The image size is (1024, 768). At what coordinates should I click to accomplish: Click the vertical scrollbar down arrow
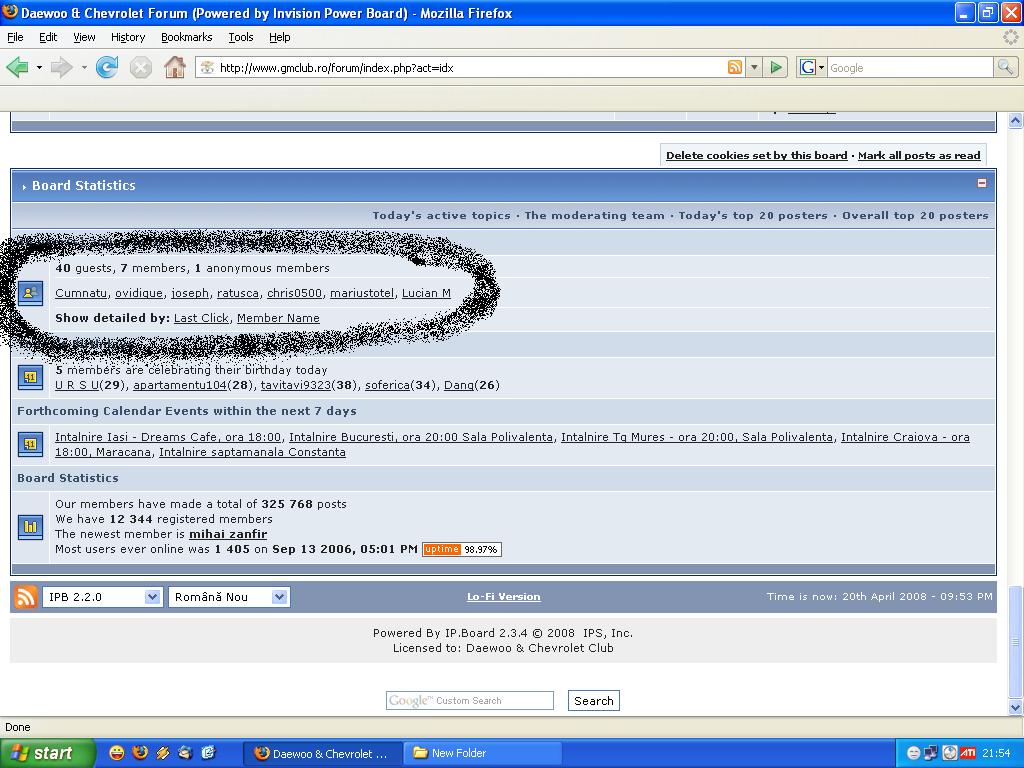tap(1016, 707)
